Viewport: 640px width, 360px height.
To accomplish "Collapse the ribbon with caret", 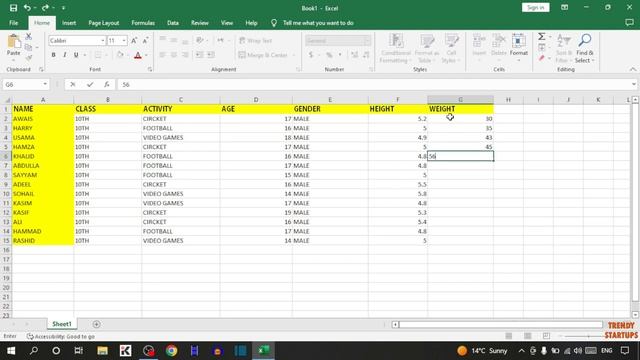I will tap(633, 69).
